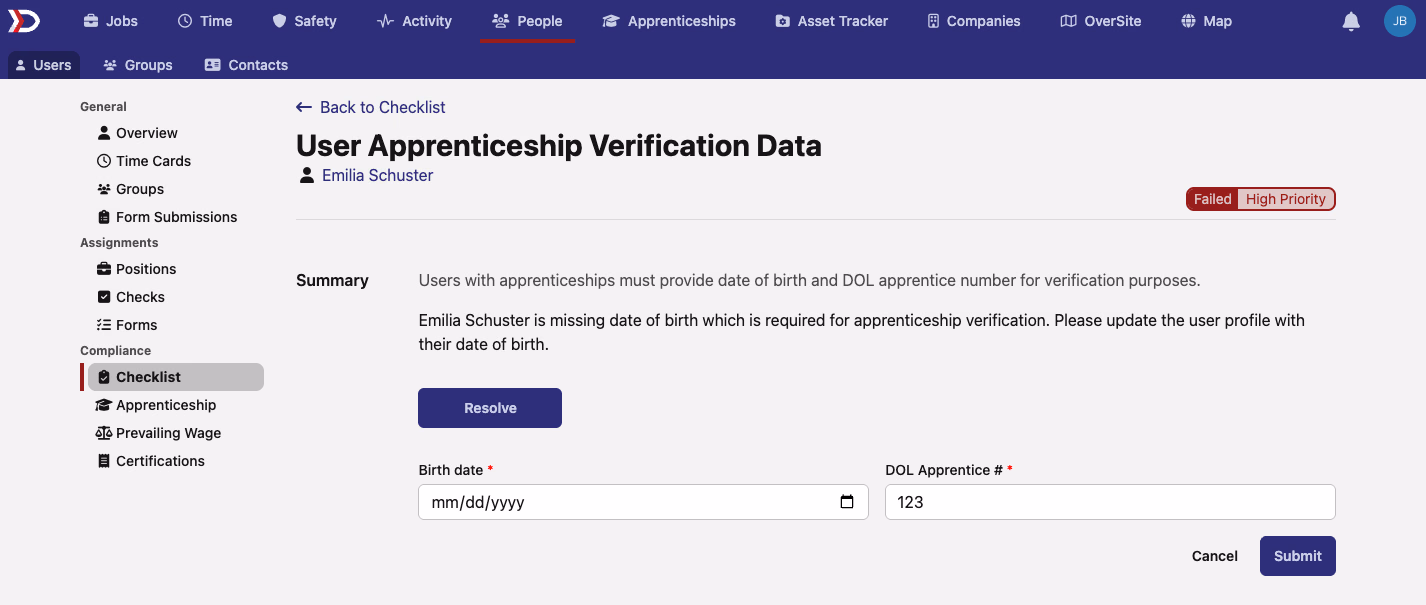Go to OverSite
Screen dimensions: 1426x605
coord(1100,21)
